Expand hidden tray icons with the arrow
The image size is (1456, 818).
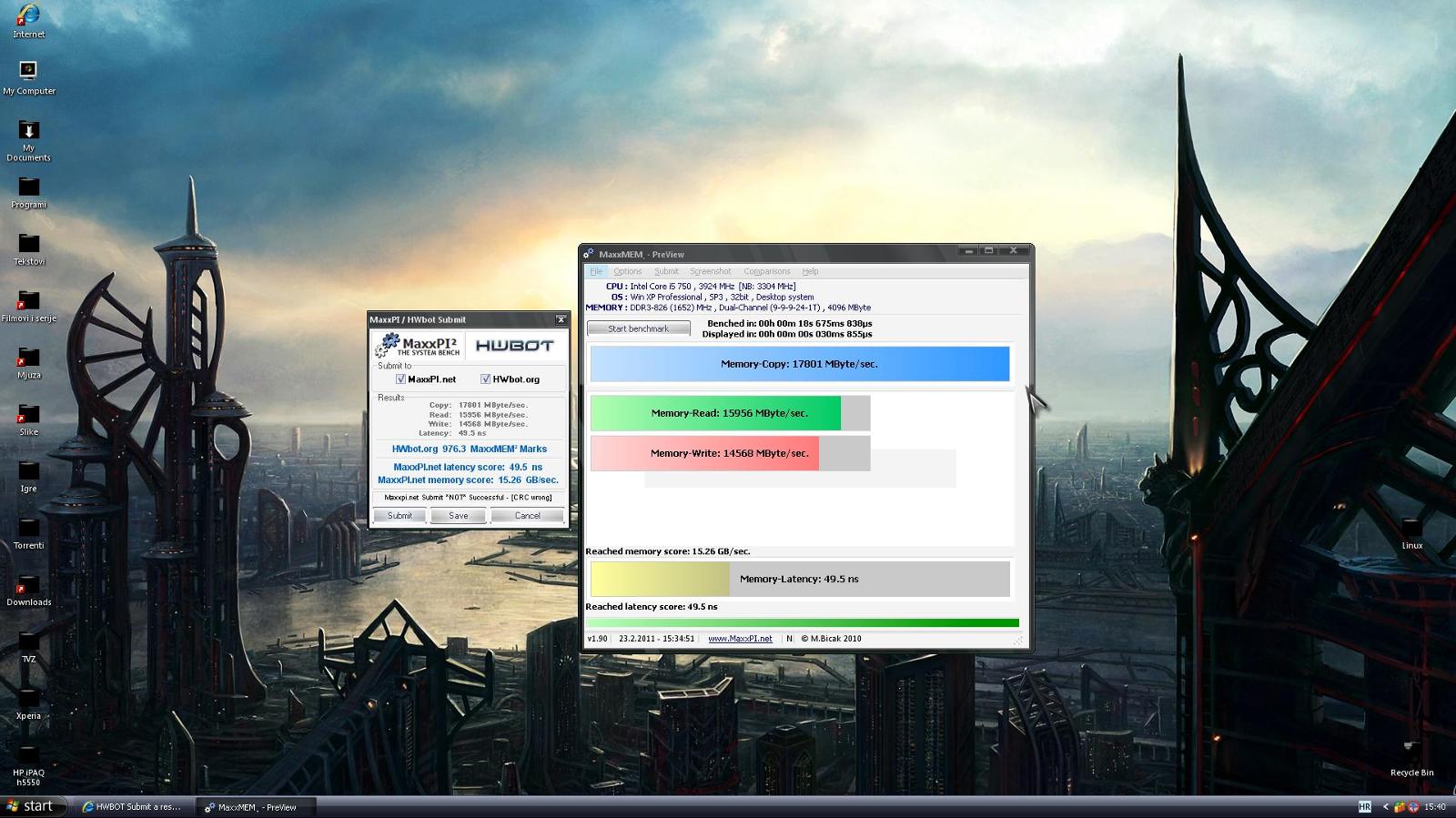point(1386,806)
